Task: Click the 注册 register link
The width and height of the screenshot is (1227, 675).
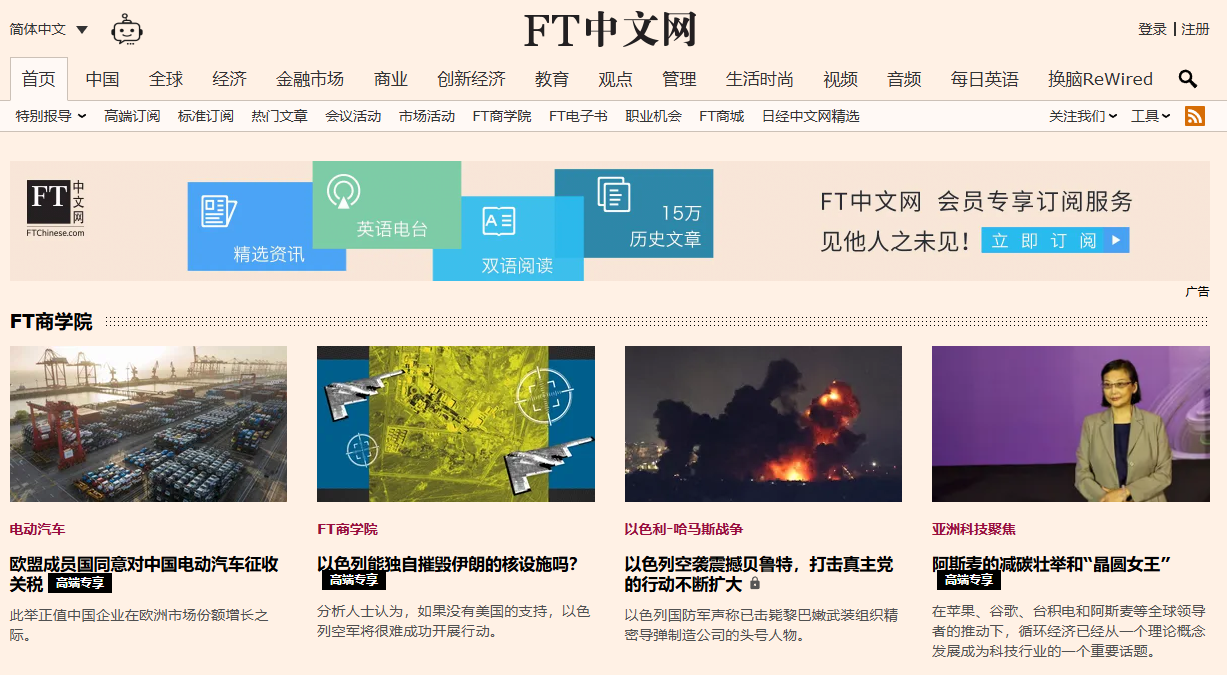Action: tap(1195, 29)
